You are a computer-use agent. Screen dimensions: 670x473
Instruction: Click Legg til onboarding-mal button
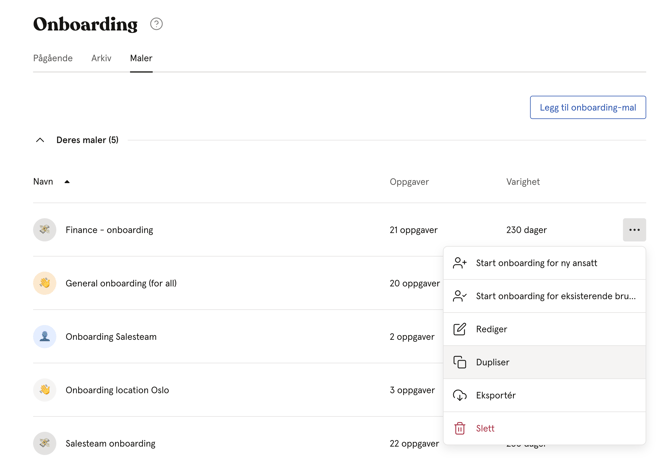[x=588, y=107]
